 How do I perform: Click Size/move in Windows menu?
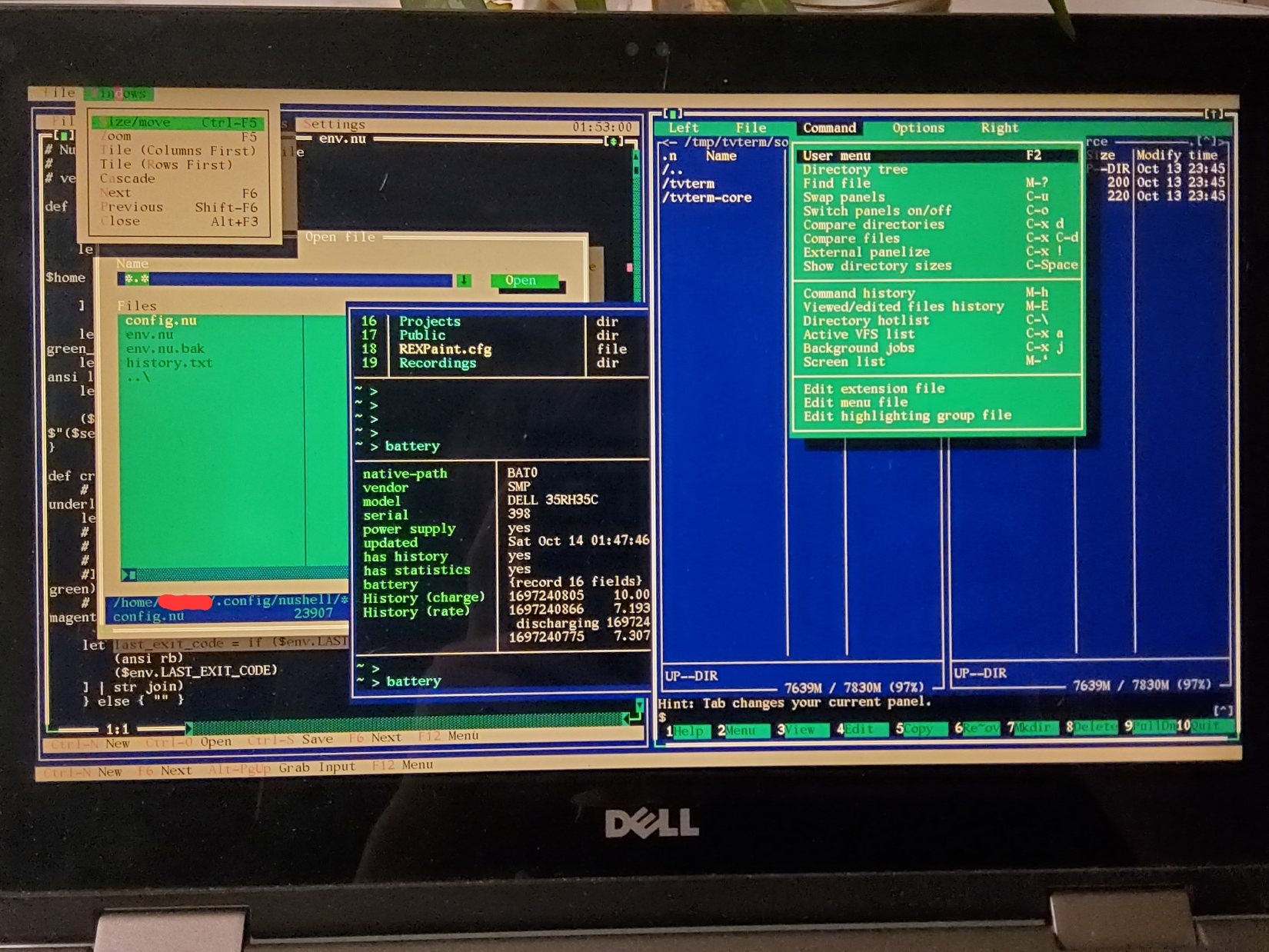click(x=178, y=122)
